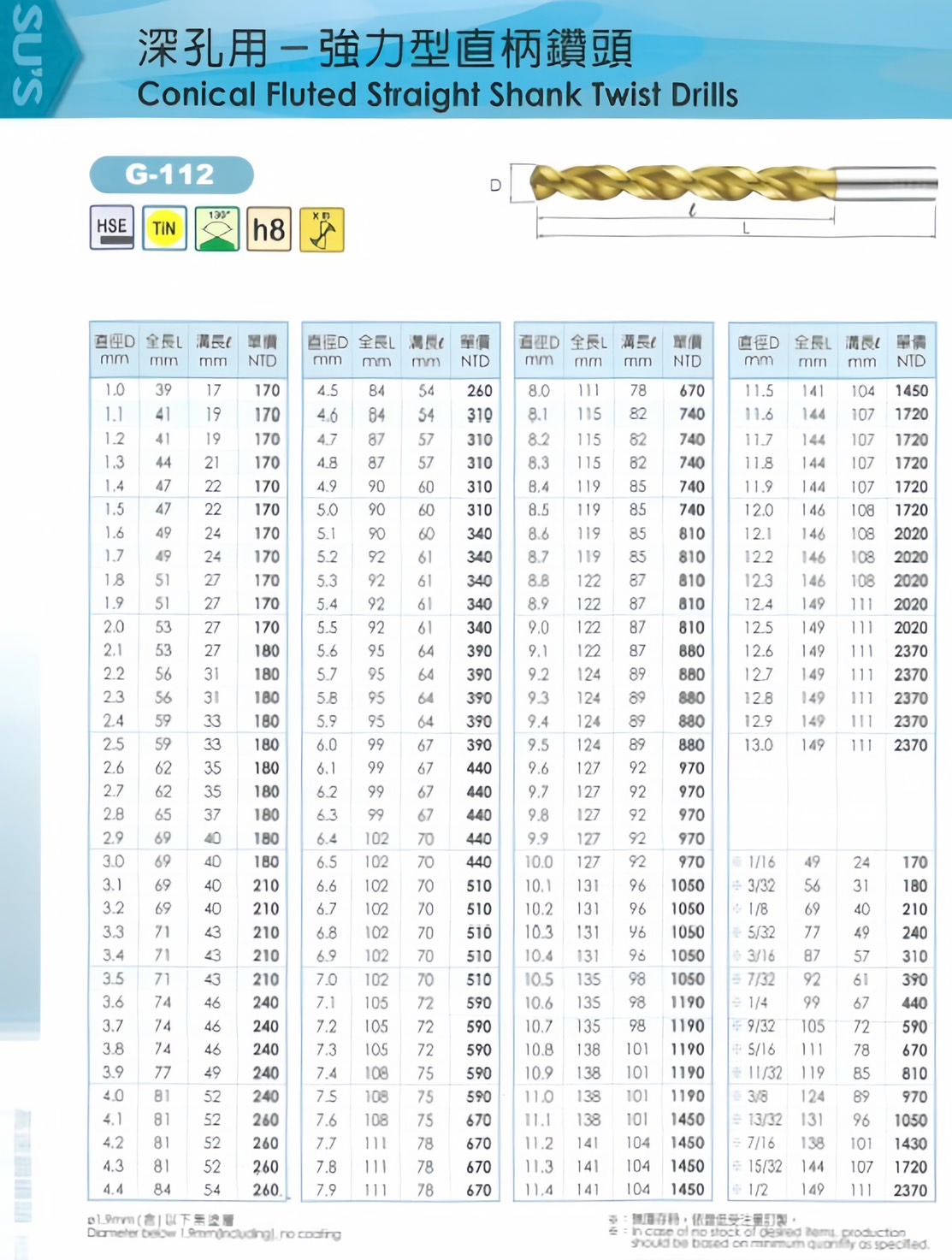Viewport: 952px width, 1260px height.
Task: Click diameter cell 3.9 in first table
Action: point(114,1072)
